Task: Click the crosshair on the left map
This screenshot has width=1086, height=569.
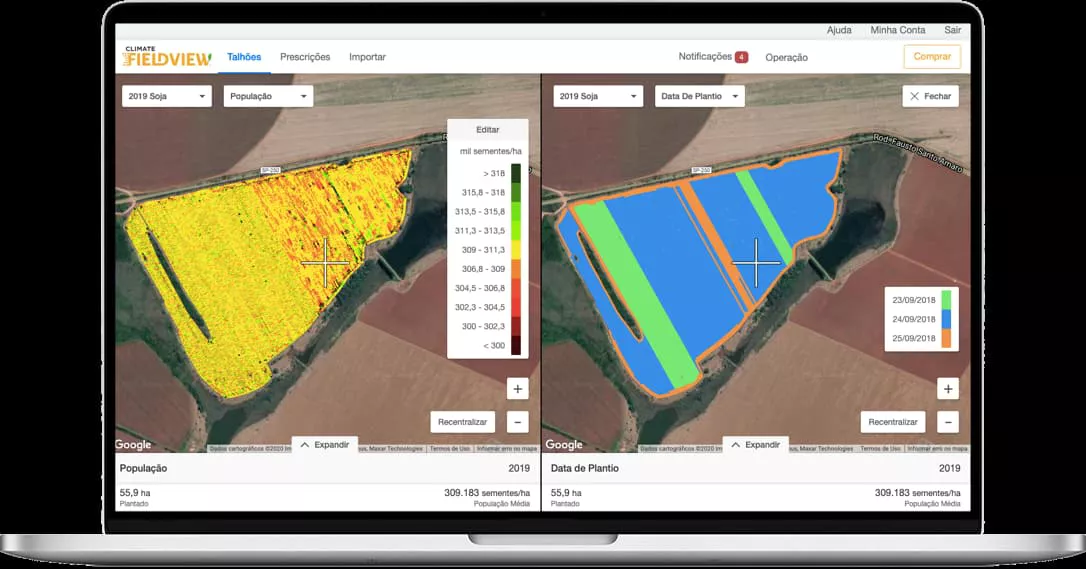Action: (325, 263)
